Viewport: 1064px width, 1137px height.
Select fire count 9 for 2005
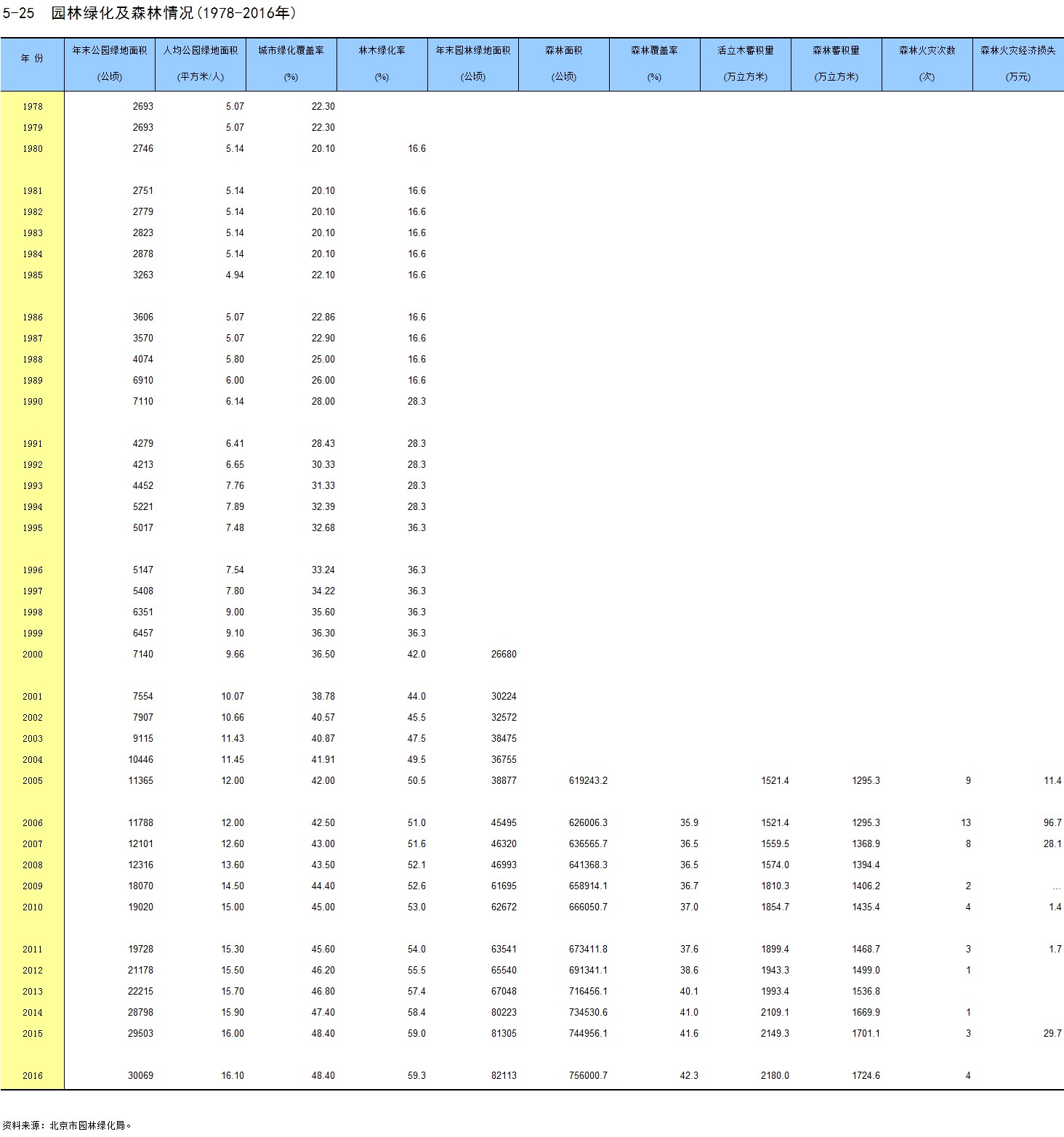point(968,780)
